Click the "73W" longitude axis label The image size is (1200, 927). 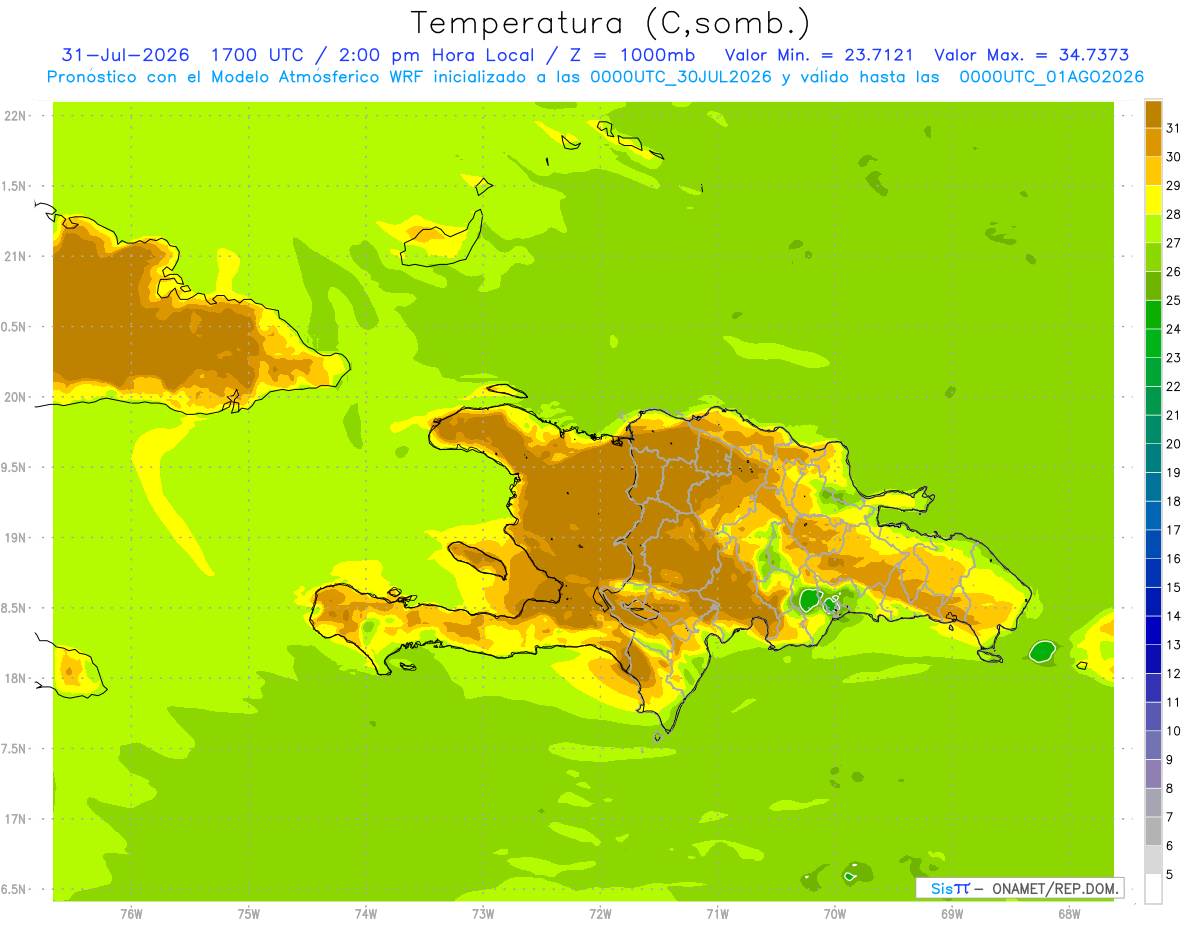(483, 913)
